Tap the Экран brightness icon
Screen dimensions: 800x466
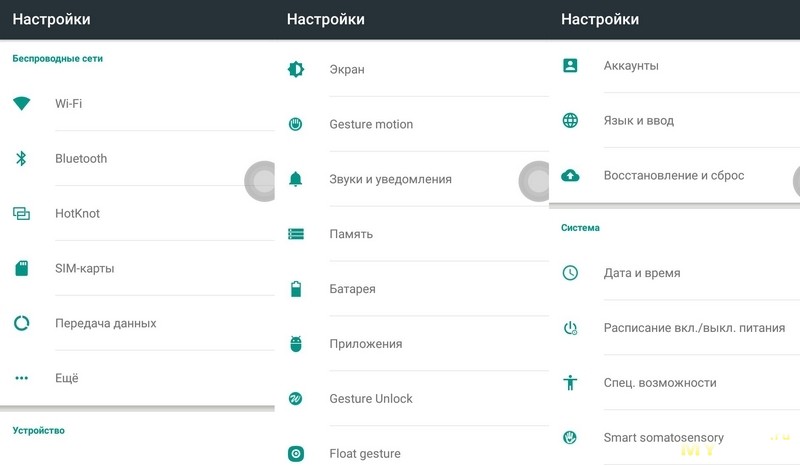(296, 69)
